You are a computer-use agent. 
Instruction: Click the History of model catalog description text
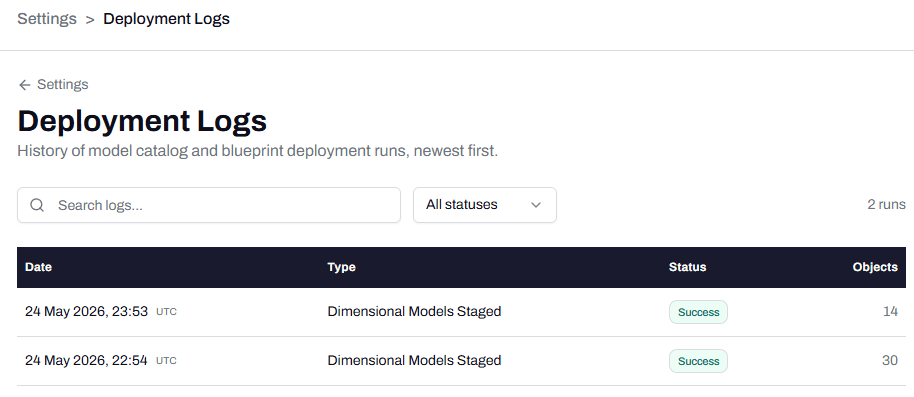pos(258,151)
